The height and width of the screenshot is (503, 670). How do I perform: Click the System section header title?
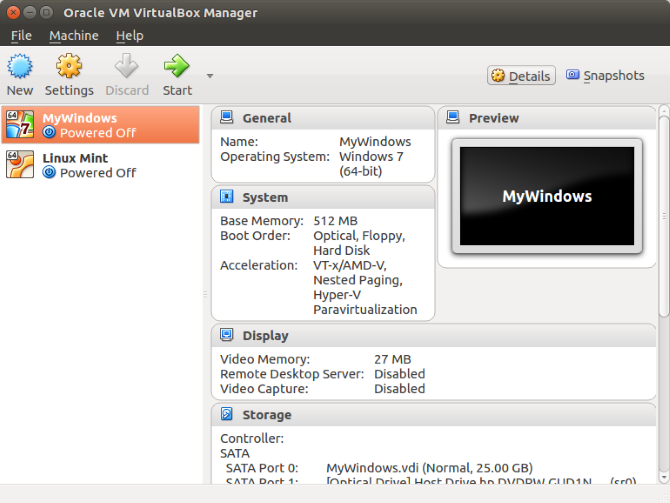click(265, 197)
